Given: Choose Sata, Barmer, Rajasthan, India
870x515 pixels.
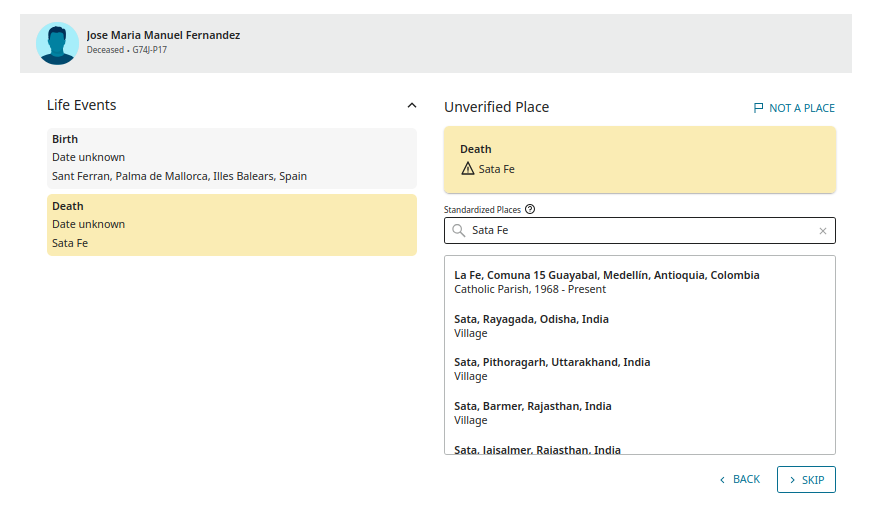Looking at the screenshot, I should click(x=533, y=413).
